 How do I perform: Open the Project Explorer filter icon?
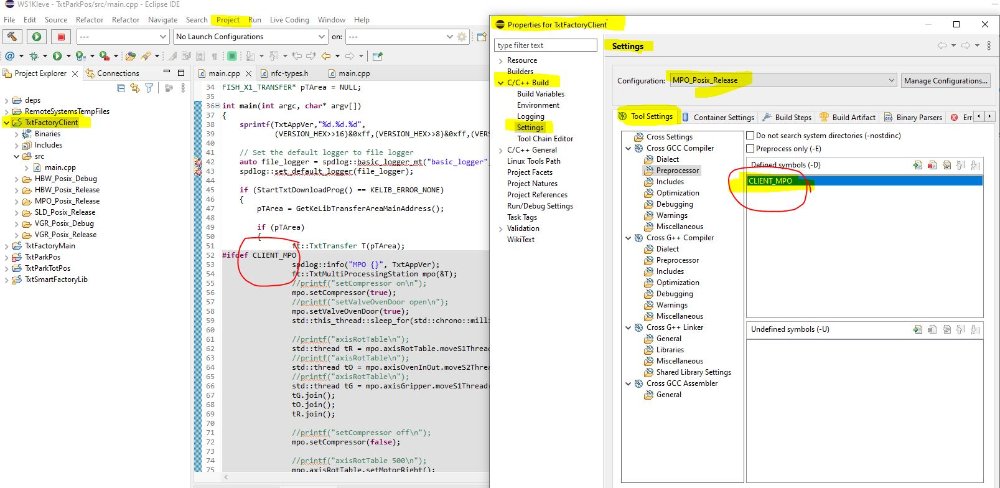(x=149, y=88)
